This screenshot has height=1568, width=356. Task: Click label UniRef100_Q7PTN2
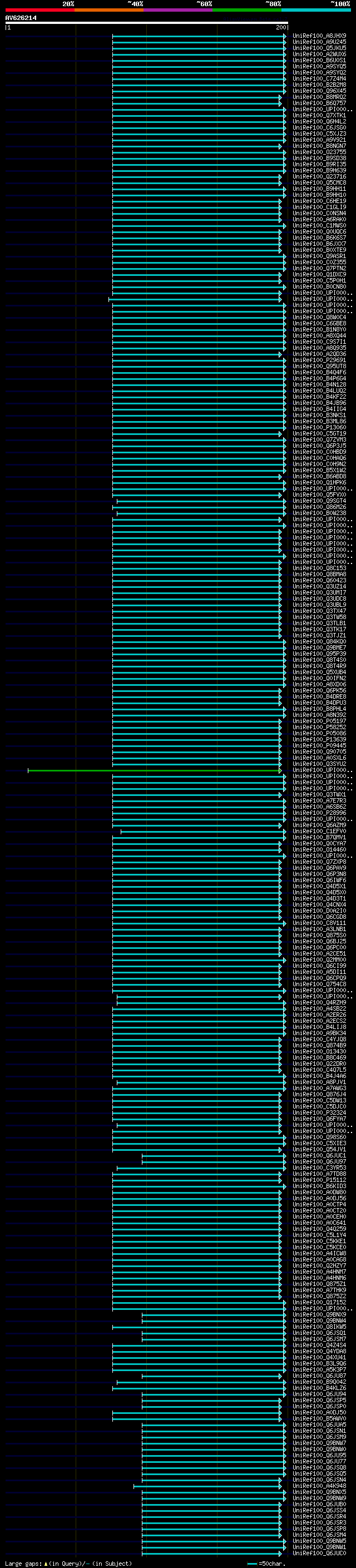point(319,269)
